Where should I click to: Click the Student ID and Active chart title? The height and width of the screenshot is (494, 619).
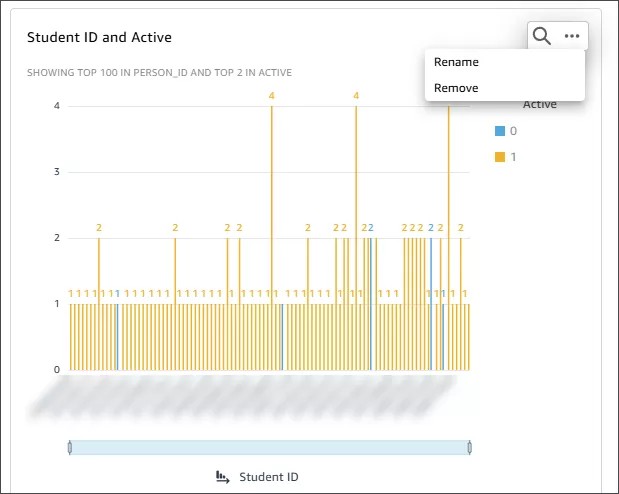(99, 37)
